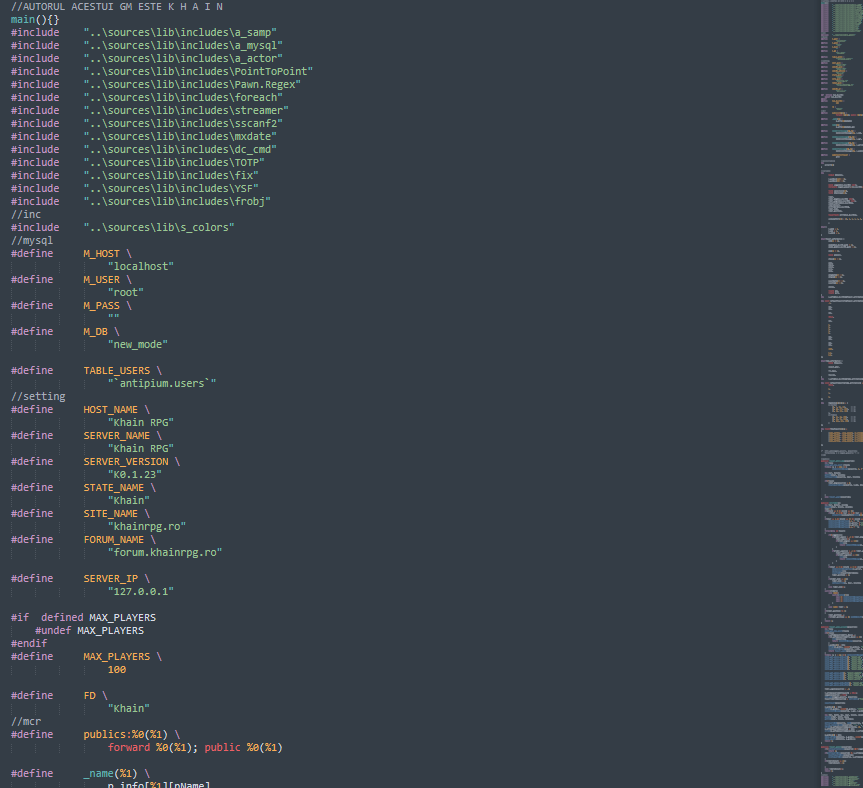The height and width of the screenshot is (788, 863).
Task: Click the #endif directive
Action: (x=29, y=644)
